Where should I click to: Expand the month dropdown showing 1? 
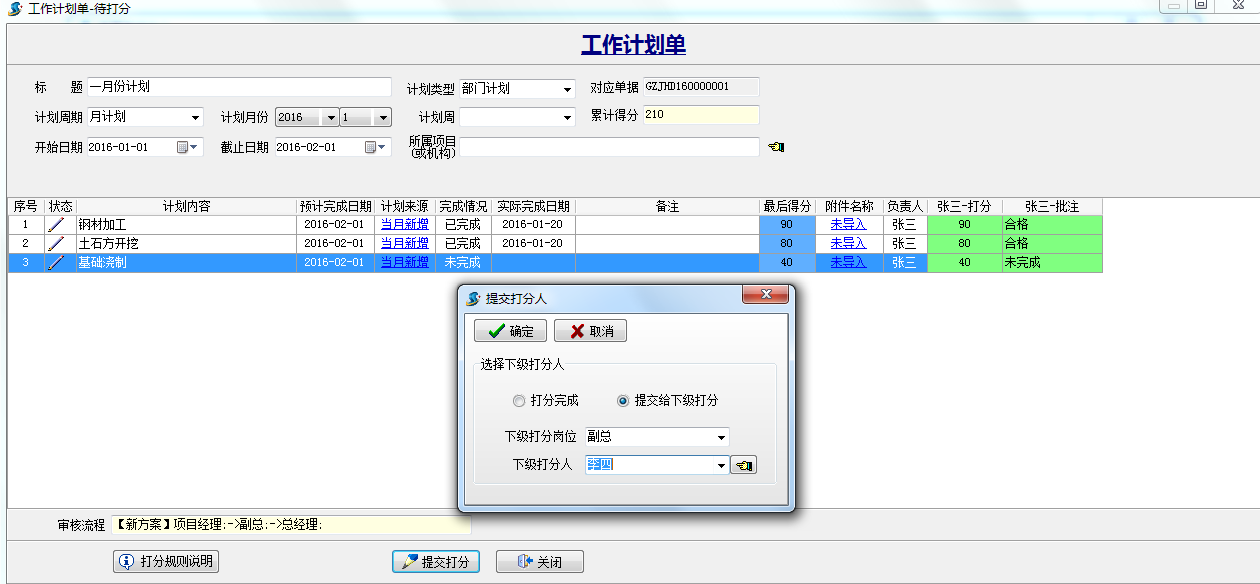381,117
